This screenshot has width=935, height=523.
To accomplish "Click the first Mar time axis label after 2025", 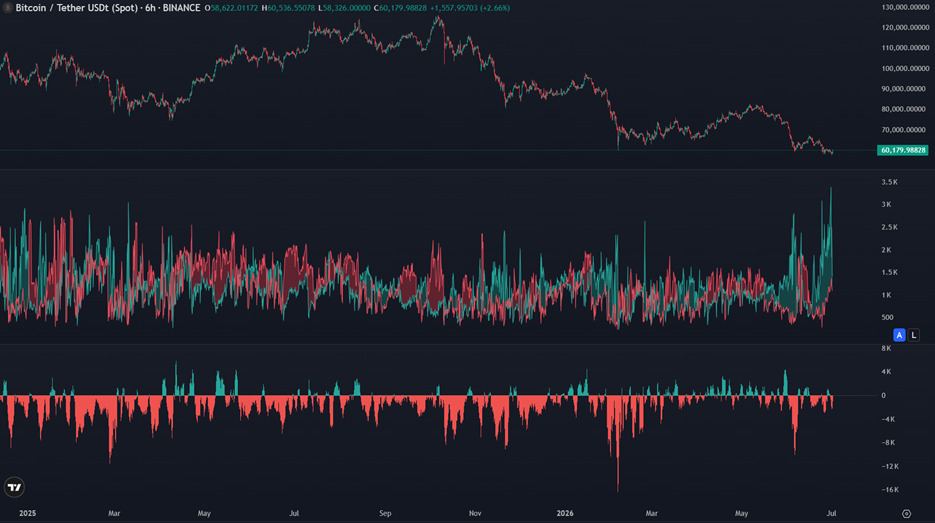I will [x=114, y=513].
